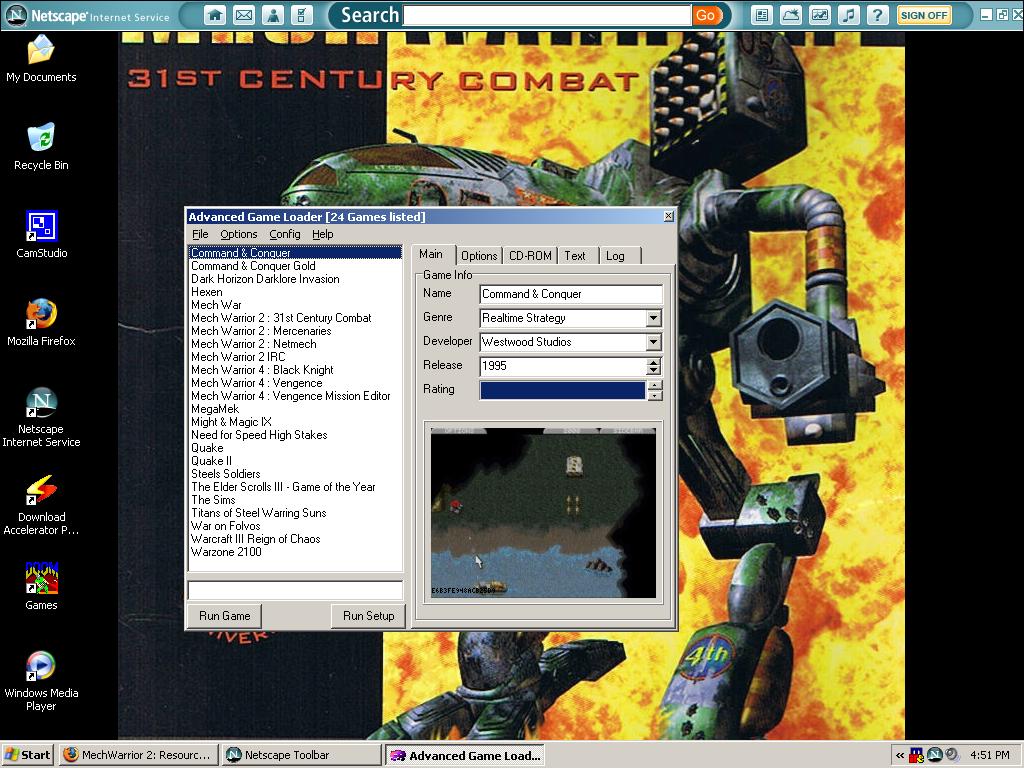Image resolution: width=1024 pixels, height=769 pixels.
Task: Check weather using the toolbar weather icon
Action: point(790,15)
